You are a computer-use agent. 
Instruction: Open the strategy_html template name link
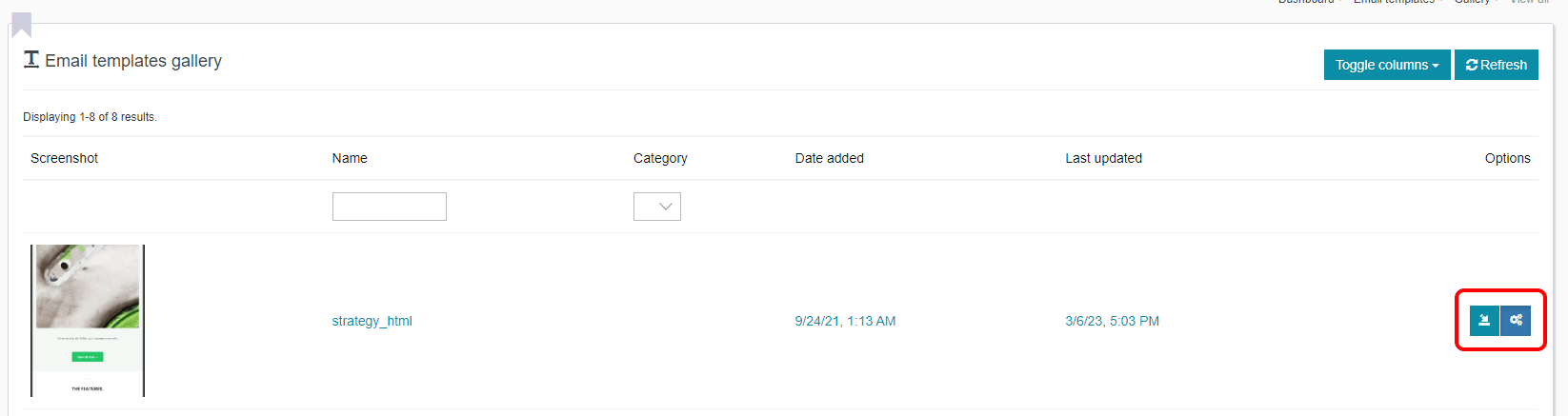click(x=372, y=321)
